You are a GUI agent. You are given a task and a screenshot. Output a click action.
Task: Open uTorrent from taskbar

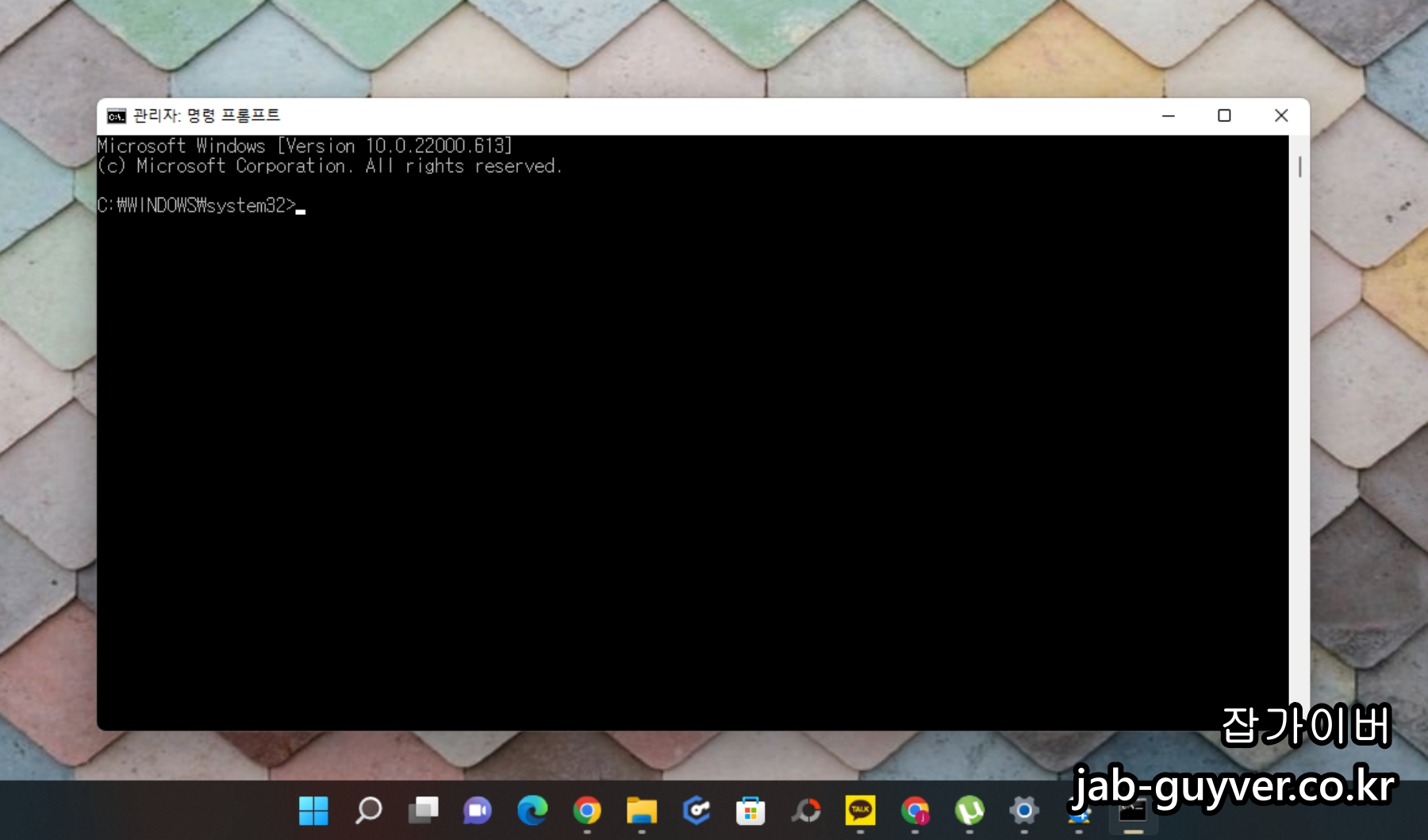969,811
